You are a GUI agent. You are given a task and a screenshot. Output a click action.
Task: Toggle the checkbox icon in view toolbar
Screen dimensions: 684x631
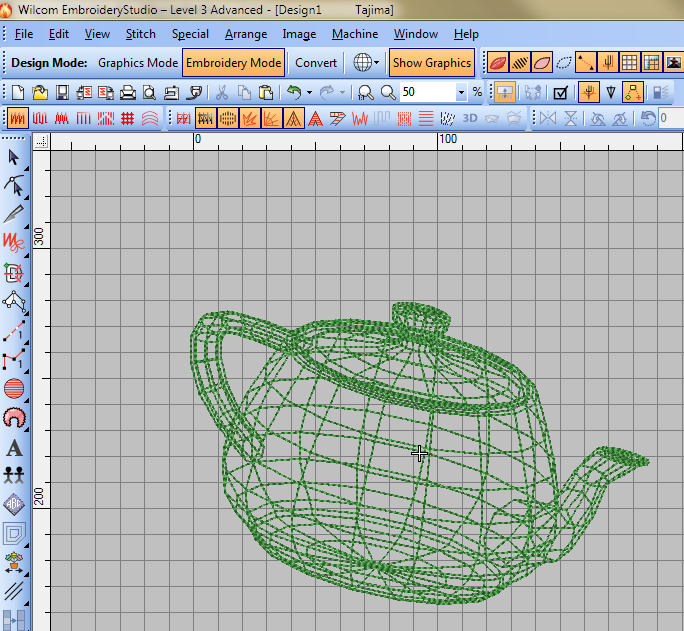tap(560, 92)
